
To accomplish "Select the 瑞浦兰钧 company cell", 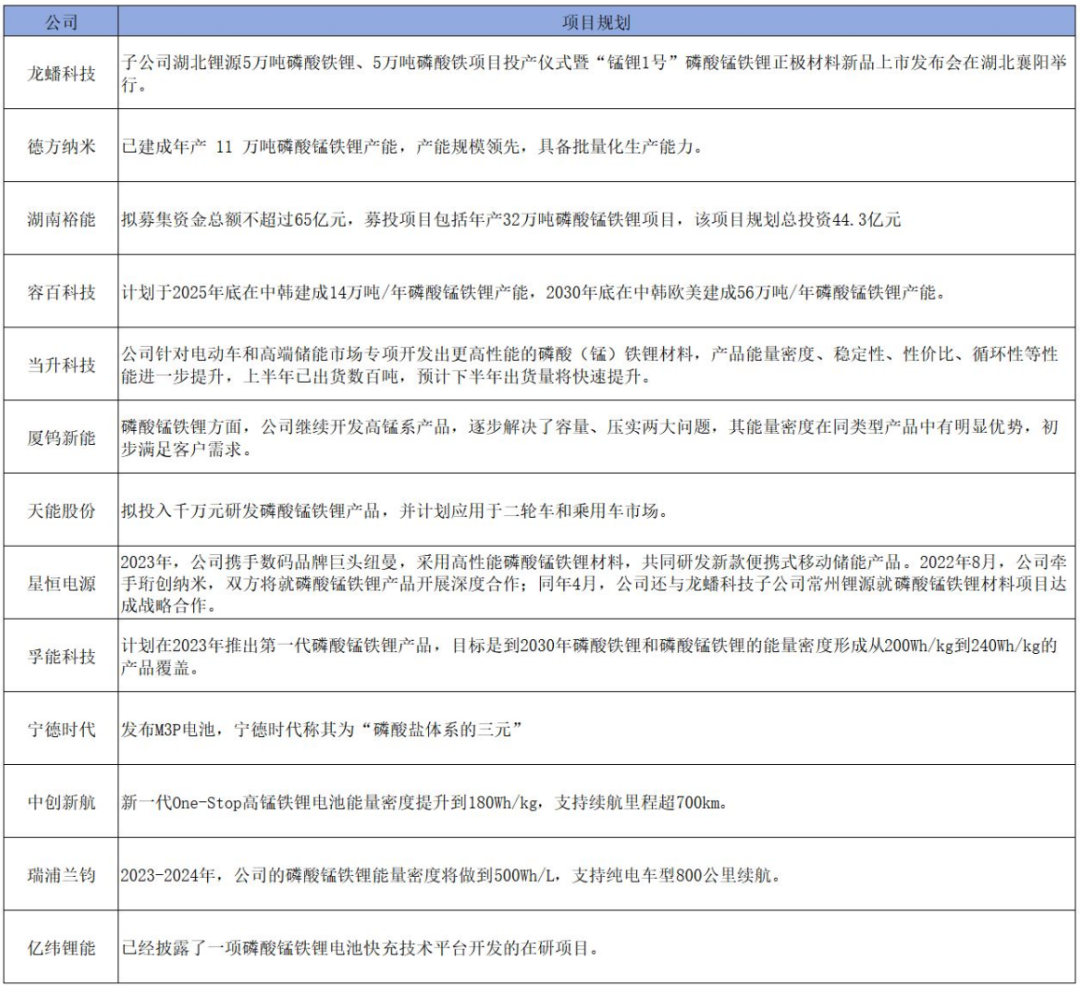I will (x=61, y=872).
